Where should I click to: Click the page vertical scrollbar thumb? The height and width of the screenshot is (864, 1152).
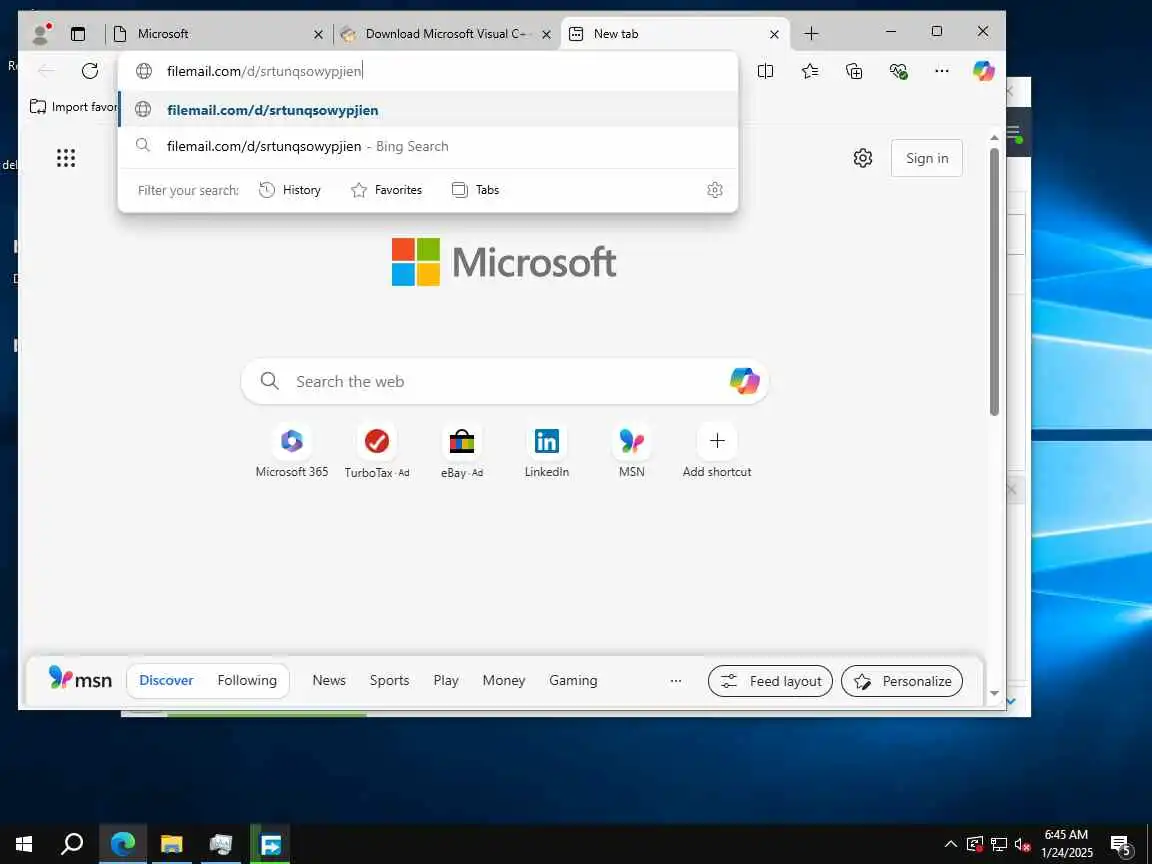tap(994, 282)
